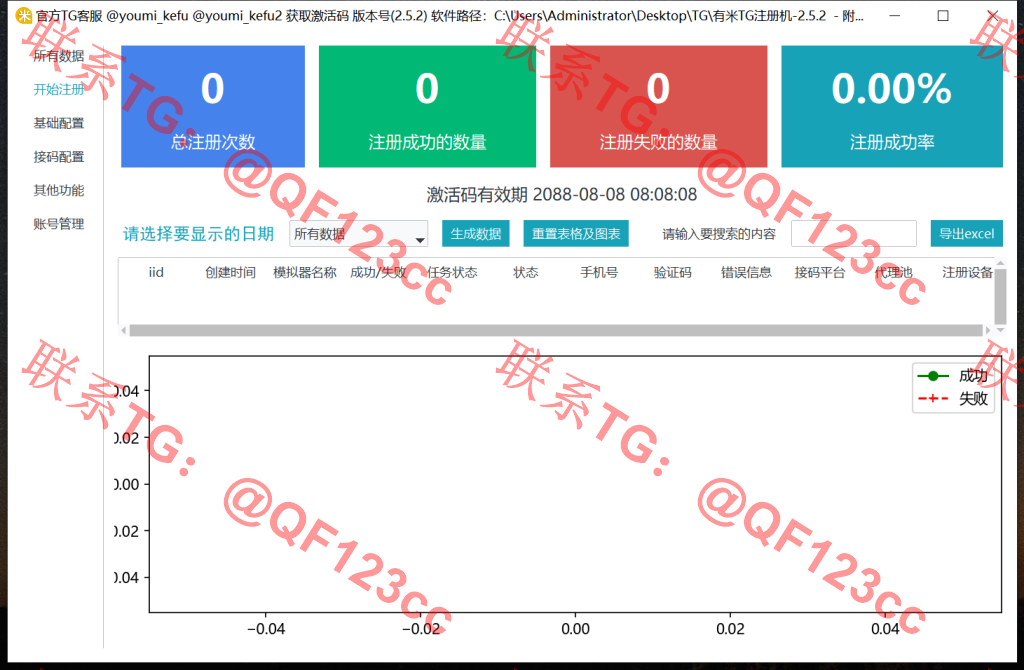Click the 生成数据 button
Image resolution: width=1024 pixels, height=670 pixels.
(x=475, y=234)
